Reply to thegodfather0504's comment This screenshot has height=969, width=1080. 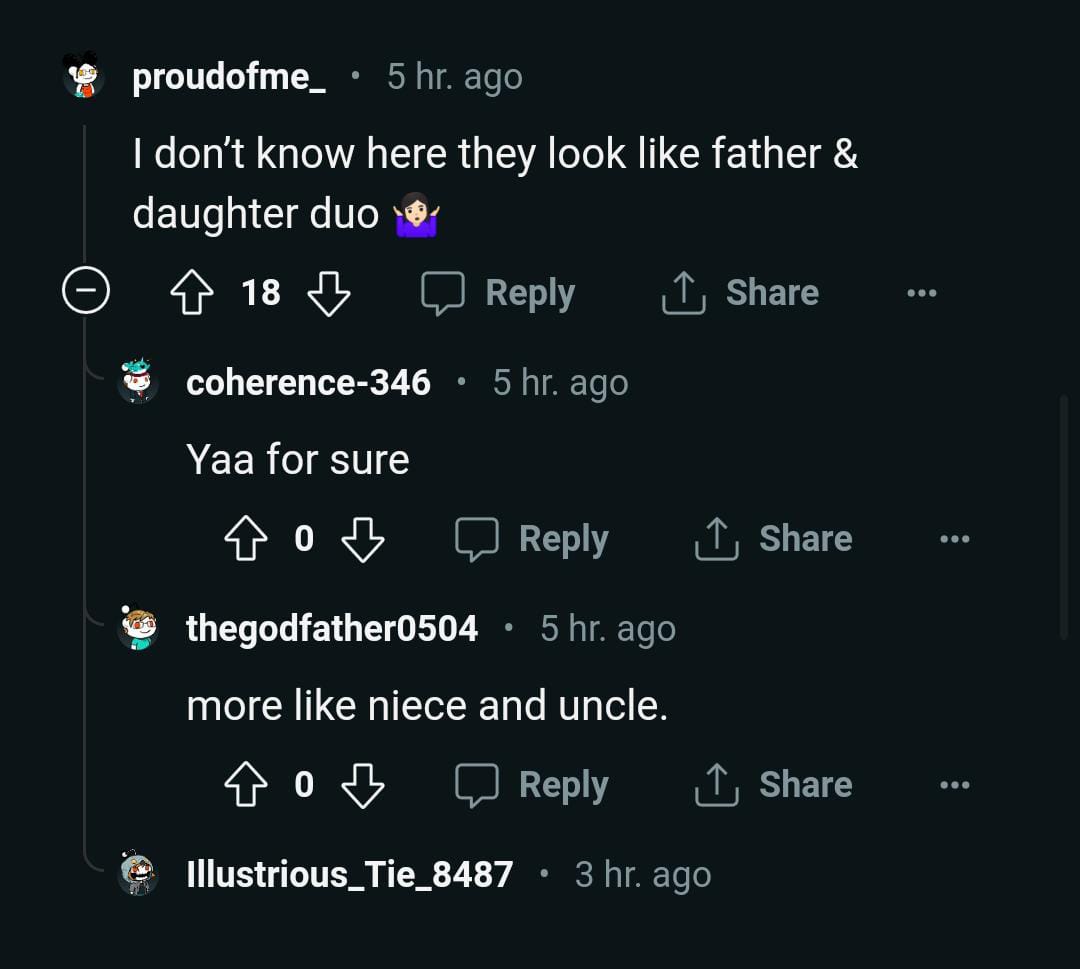click(532, 785)
